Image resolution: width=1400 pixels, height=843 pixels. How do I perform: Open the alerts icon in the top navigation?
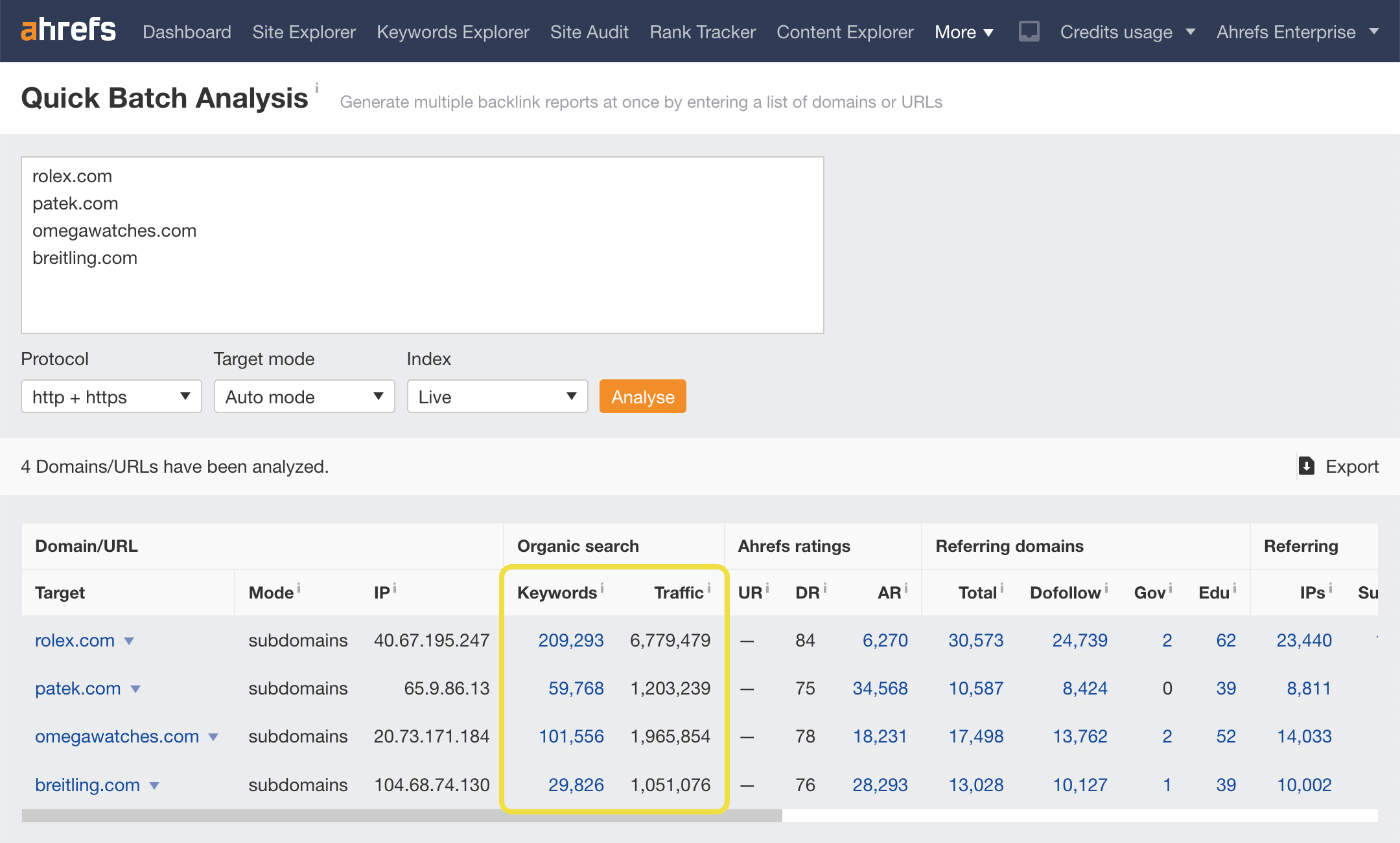(1029, 30)
